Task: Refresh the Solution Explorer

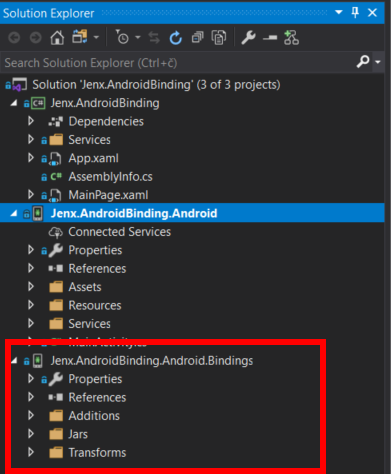Action: (x=176, y=38)
